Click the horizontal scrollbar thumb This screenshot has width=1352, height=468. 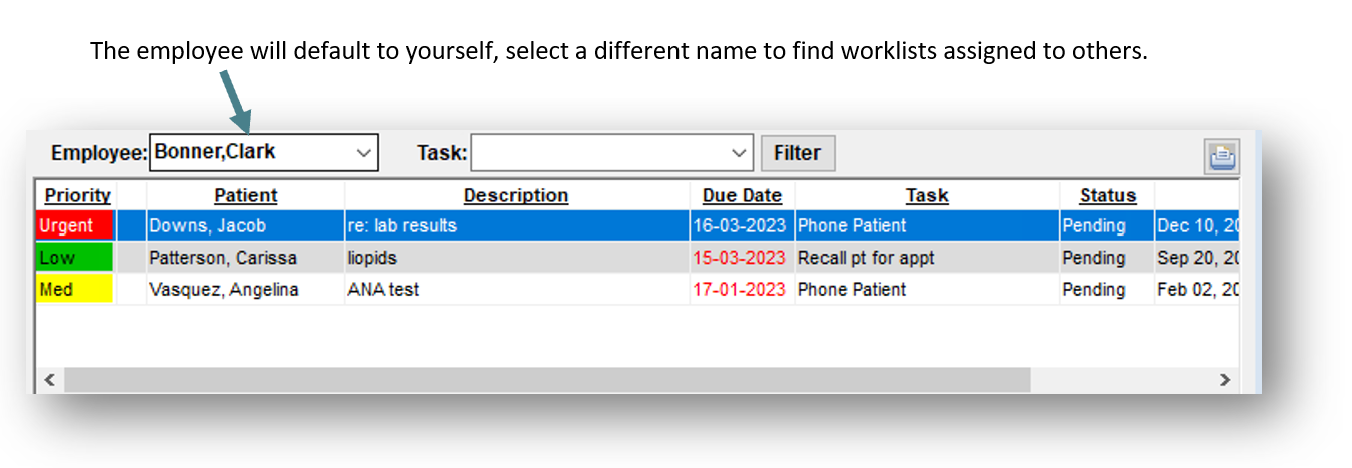(x=546, y=380)
